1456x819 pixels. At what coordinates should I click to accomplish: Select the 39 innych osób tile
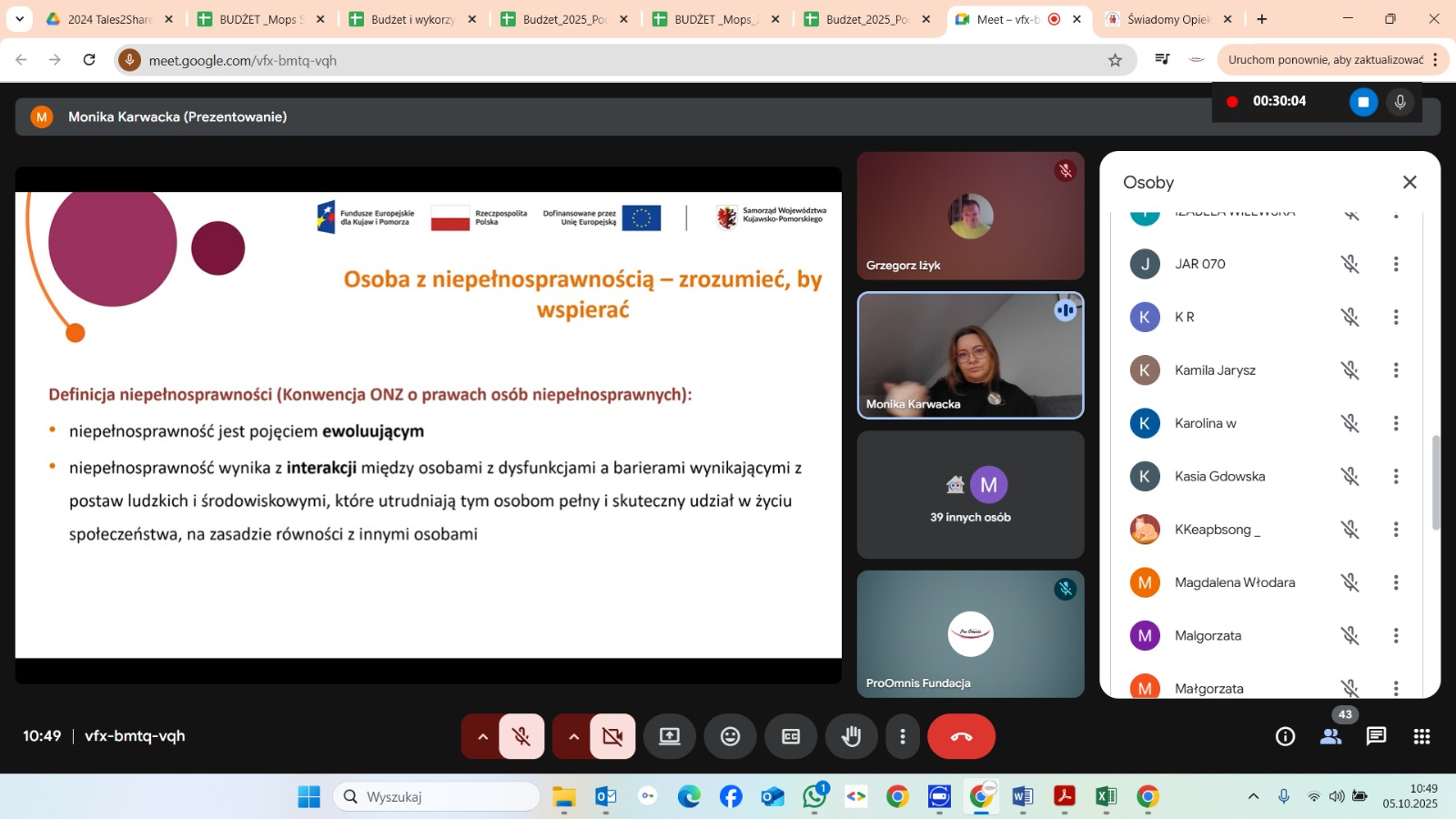[x=970, y=495]
